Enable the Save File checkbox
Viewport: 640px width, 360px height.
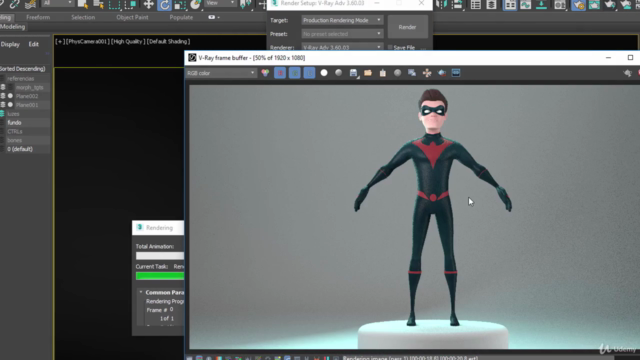tap(390, 48)
